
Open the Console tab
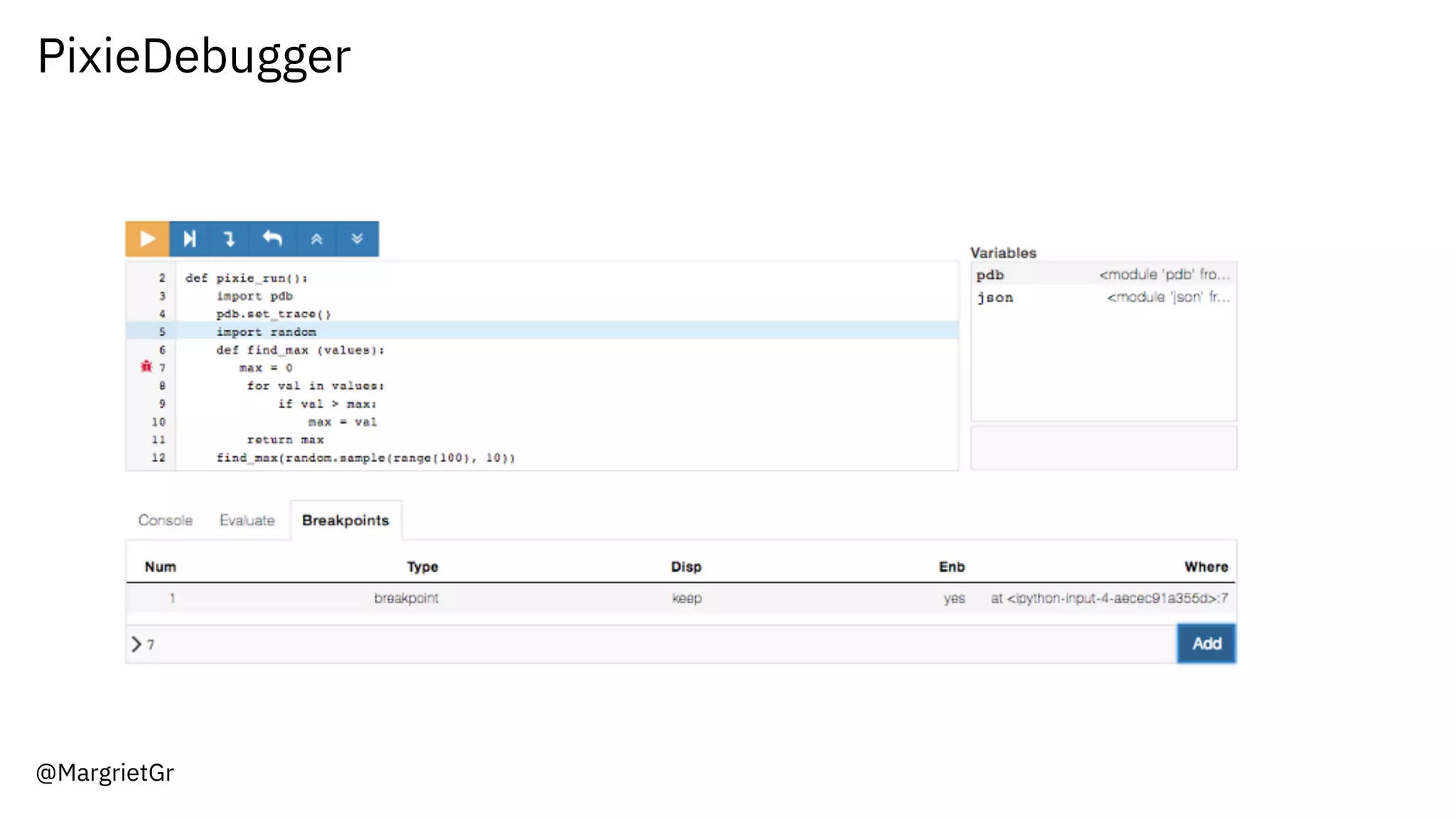(x=165, y=520)
